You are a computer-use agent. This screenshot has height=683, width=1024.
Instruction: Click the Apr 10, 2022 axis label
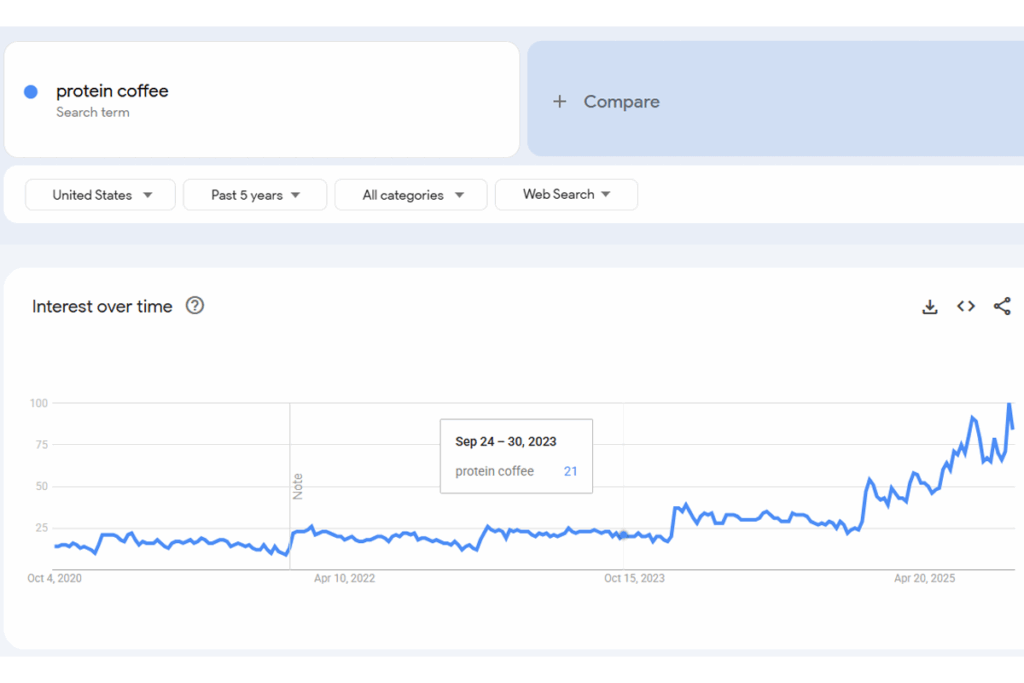[x=344, y=578]
